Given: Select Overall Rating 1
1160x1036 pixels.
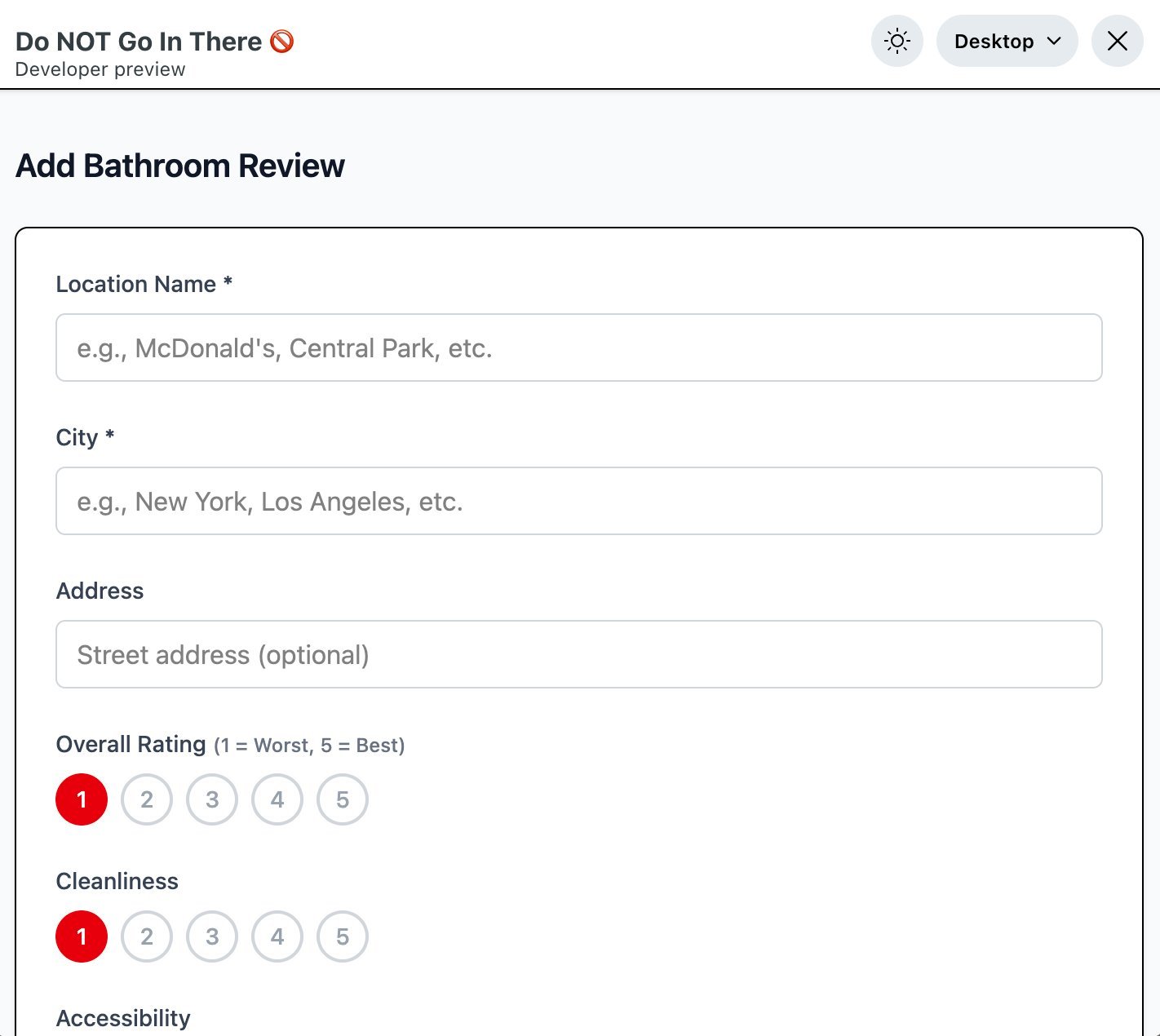Looking at the screenshot, I should pos(82,799).
